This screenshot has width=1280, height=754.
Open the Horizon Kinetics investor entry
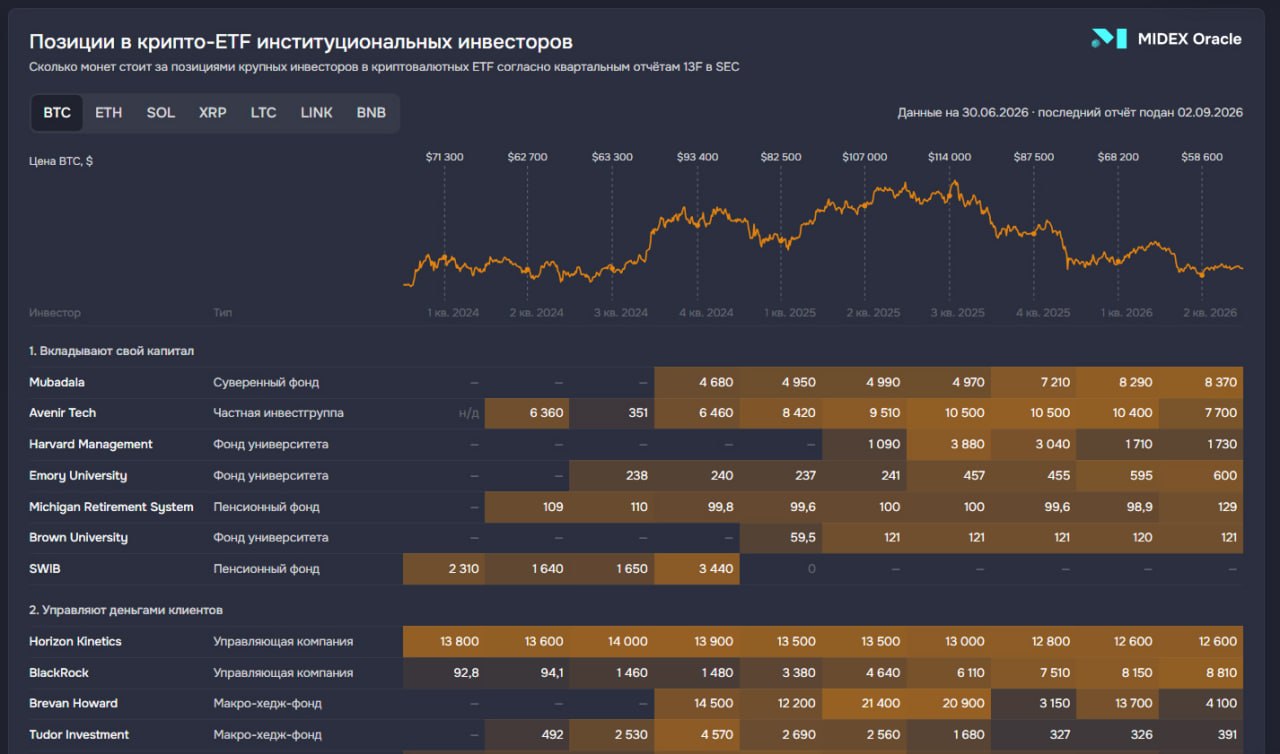75,641
